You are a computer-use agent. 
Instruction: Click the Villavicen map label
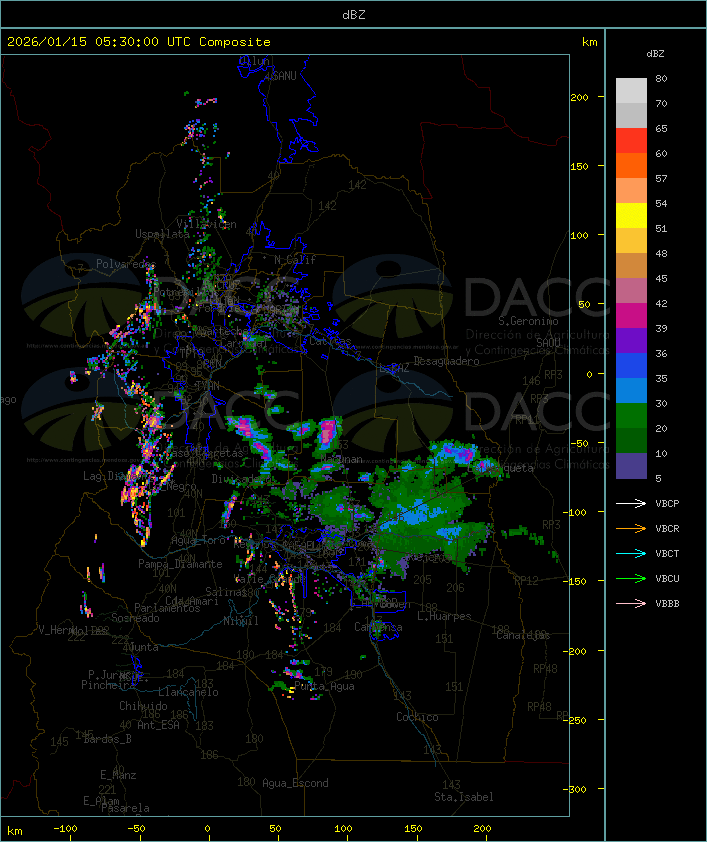tap(207, 224)
